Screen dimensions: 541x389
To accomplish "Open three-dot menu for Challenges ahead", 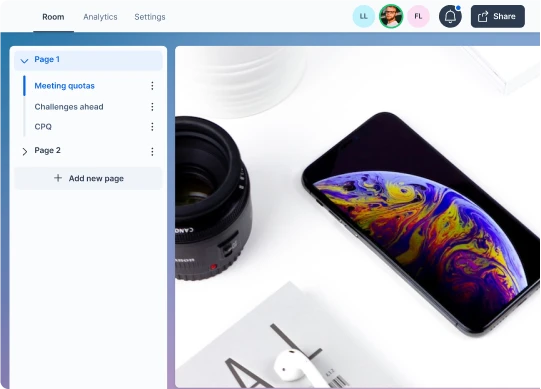I will pos(152,107).
